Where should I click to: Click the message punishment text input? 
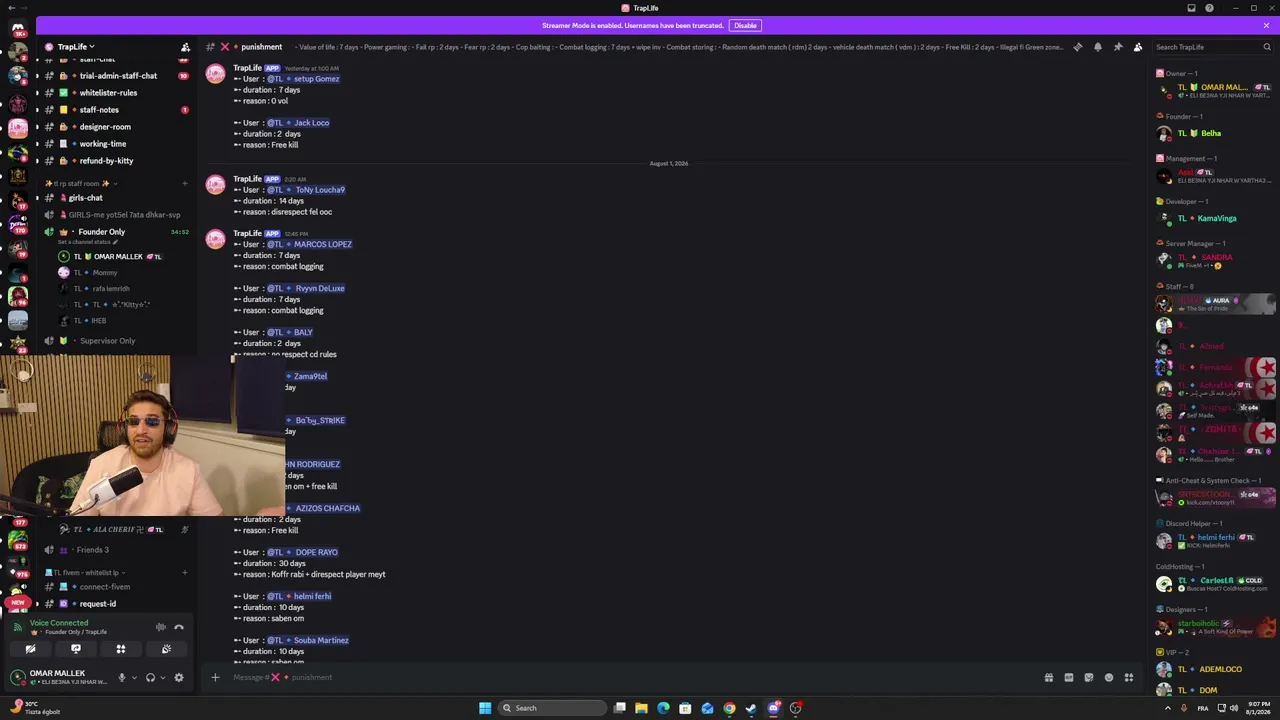[630, 677]
